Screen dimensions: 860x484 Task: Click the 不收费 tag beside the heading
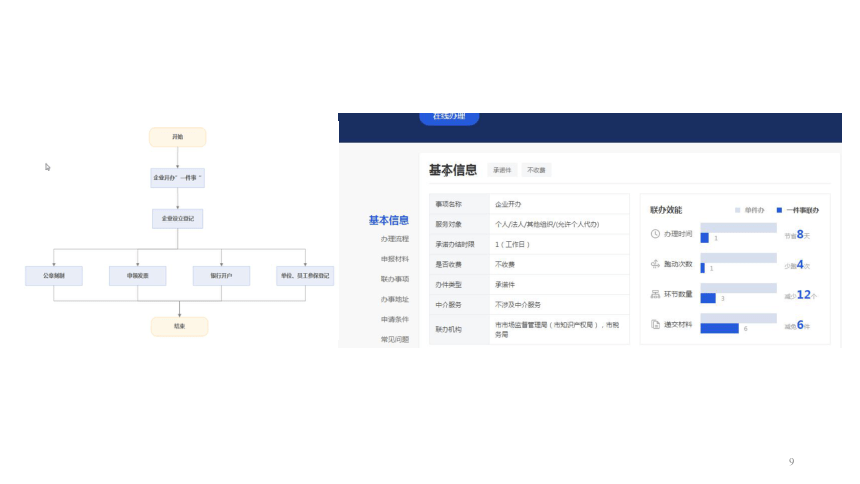[x=536, y=170]
